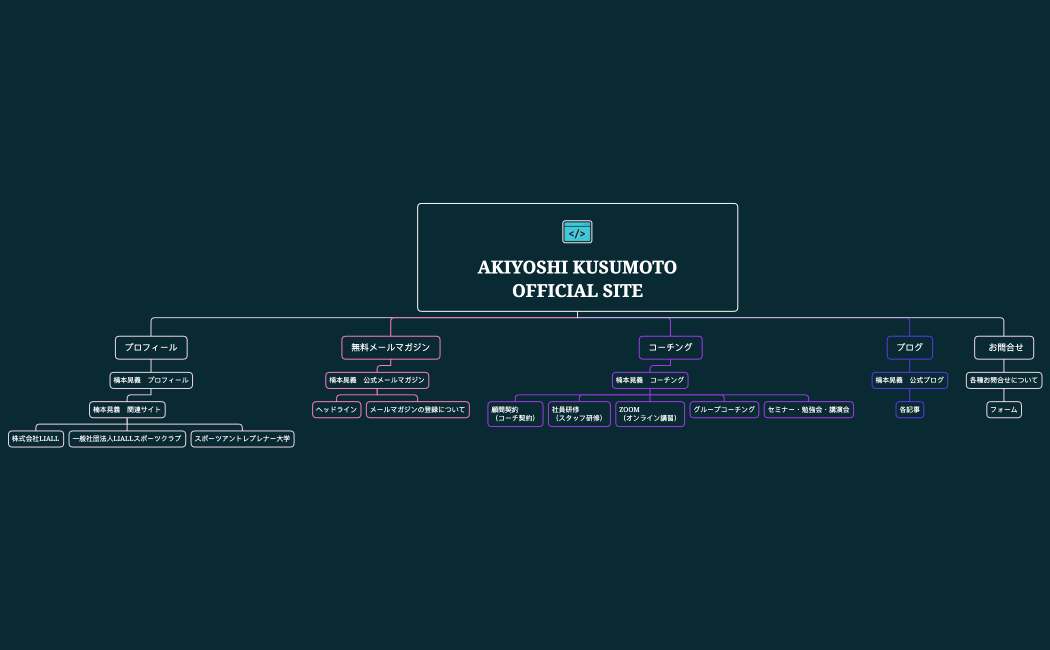Select the 各記事 node under ブログ
The height and width of the screenshot is (650, 1050).
coord(909,410)
